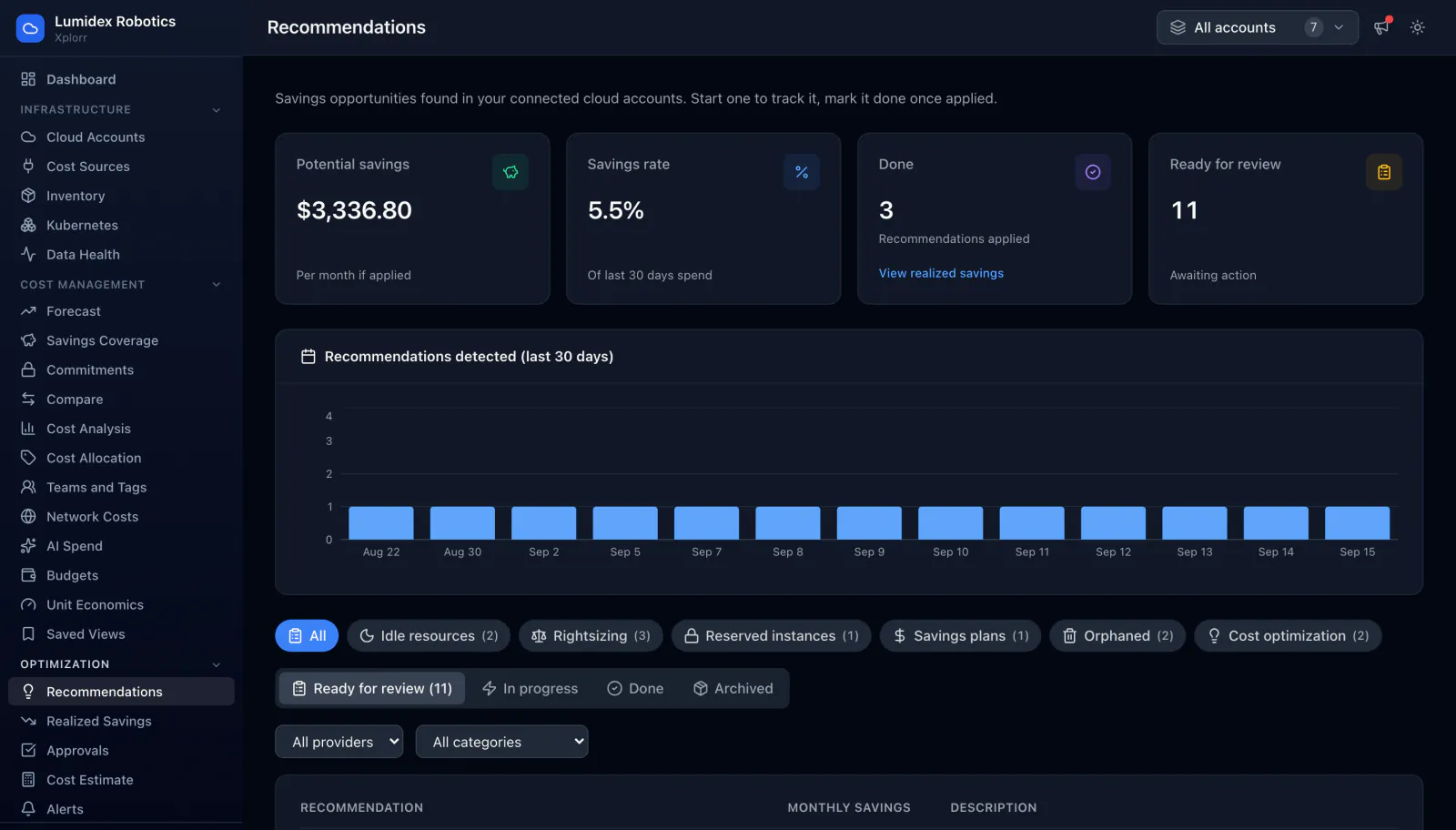Click the Sep 15 chart bar
This screenshot has height=830, width=1456.
(x=1358, y=523)
